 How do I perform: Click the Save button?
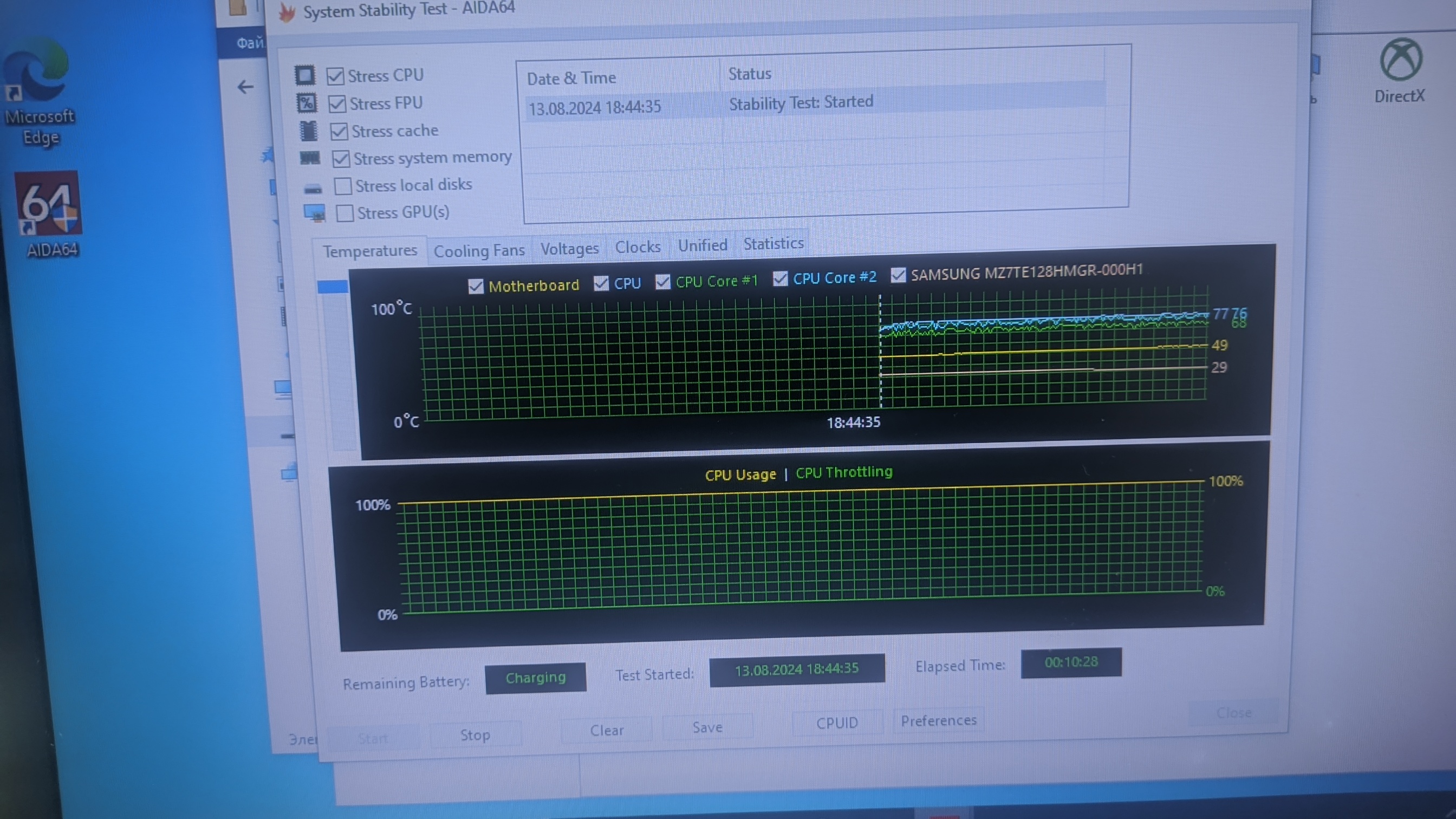click(707, 727)
